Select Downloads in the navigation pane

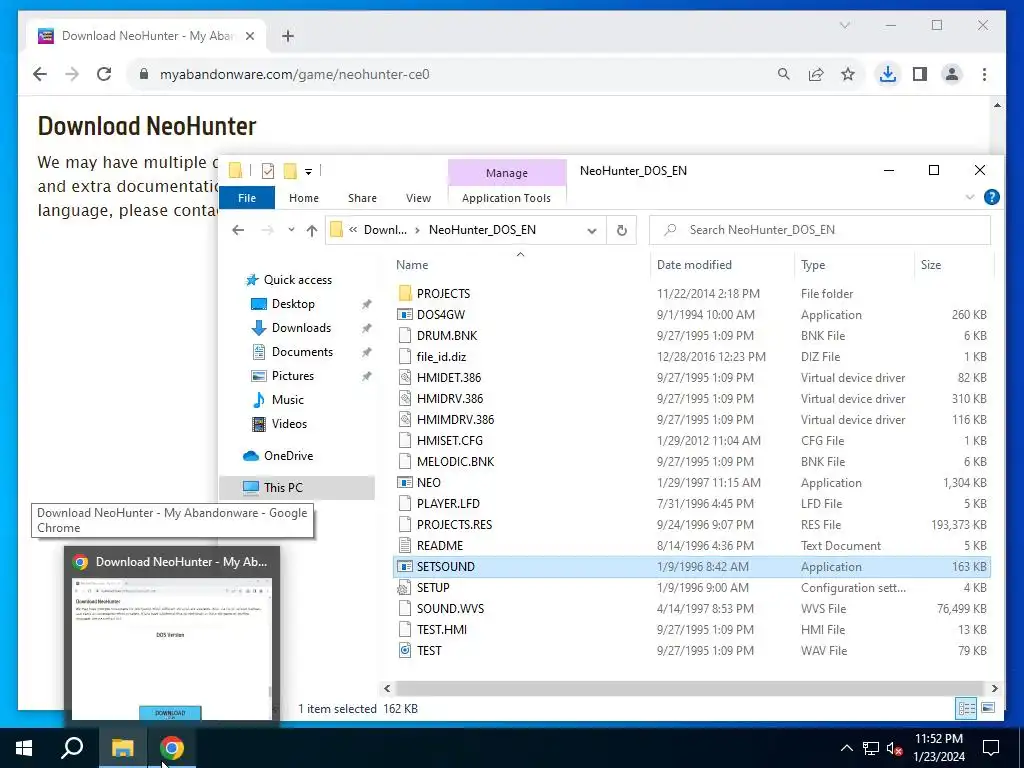[301, 328]
